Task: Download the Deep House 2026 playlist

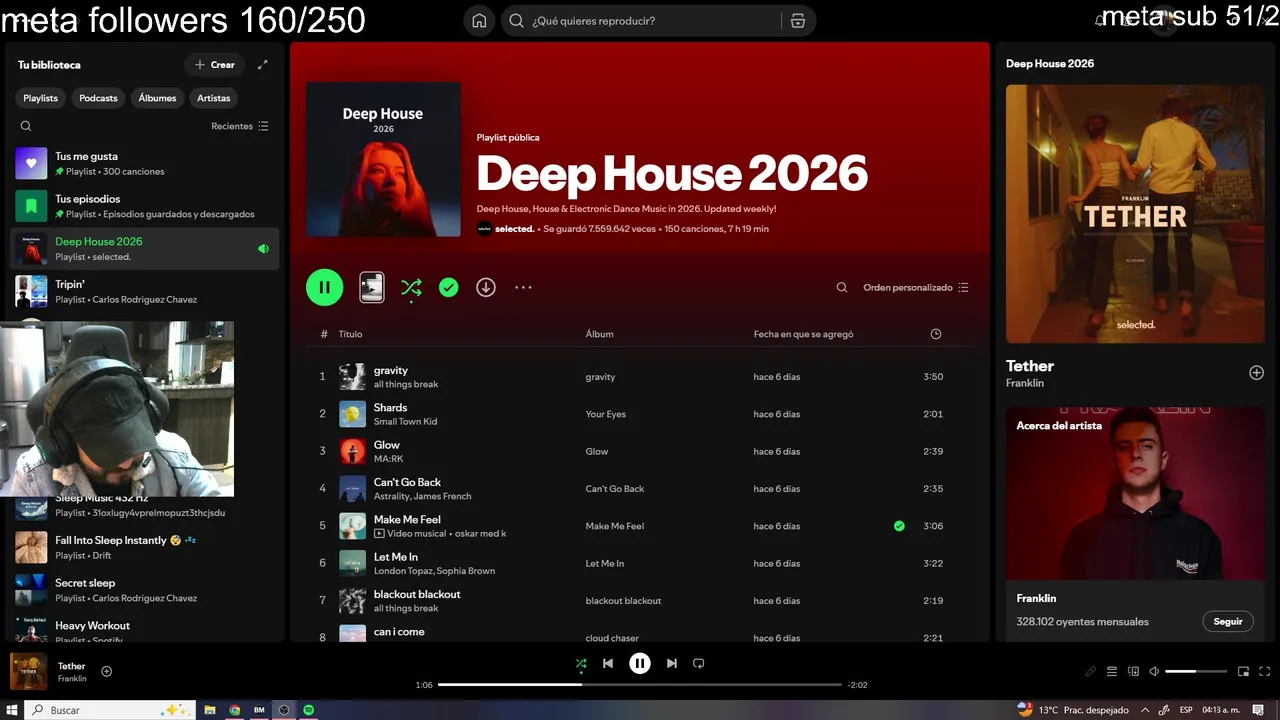Action: click(x=486, y=288)
